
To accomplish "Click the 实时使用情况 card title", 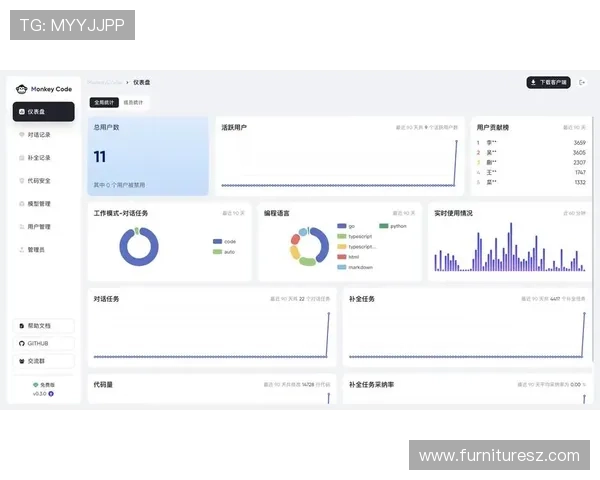I will tap(453, 213).
